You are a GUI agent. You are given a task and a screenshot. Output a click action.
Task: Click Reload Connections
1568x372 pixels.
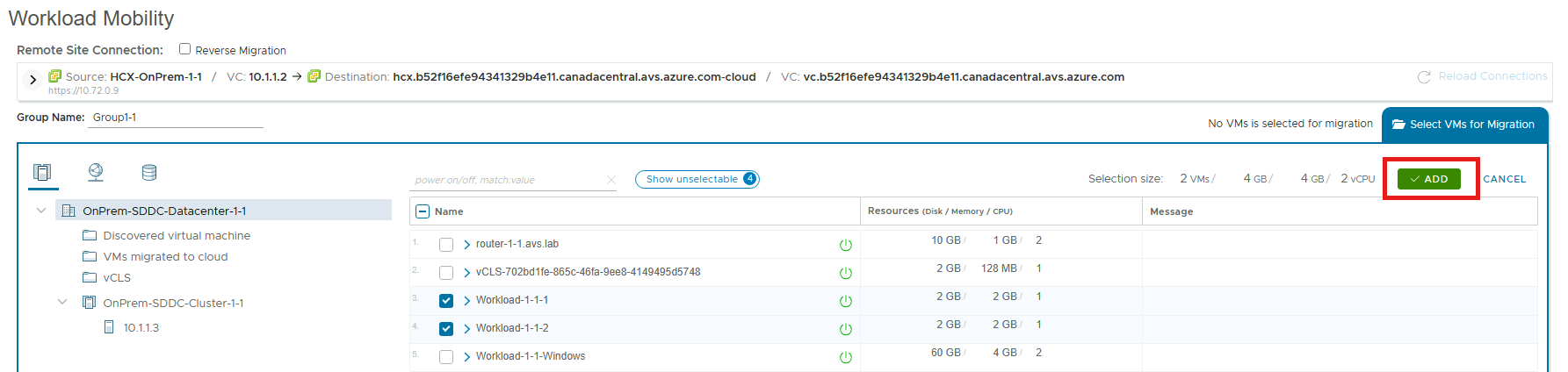1492,76
